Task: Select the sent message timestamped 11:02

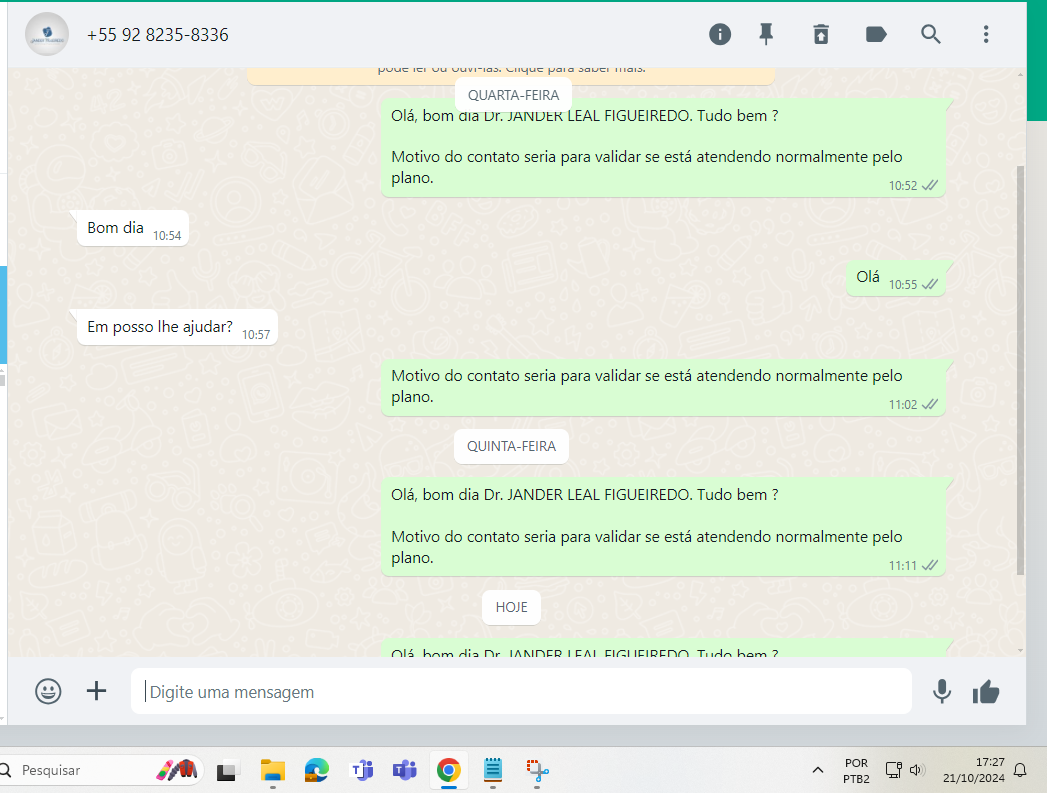Action: pyautogui.click(x=663, y=387)
